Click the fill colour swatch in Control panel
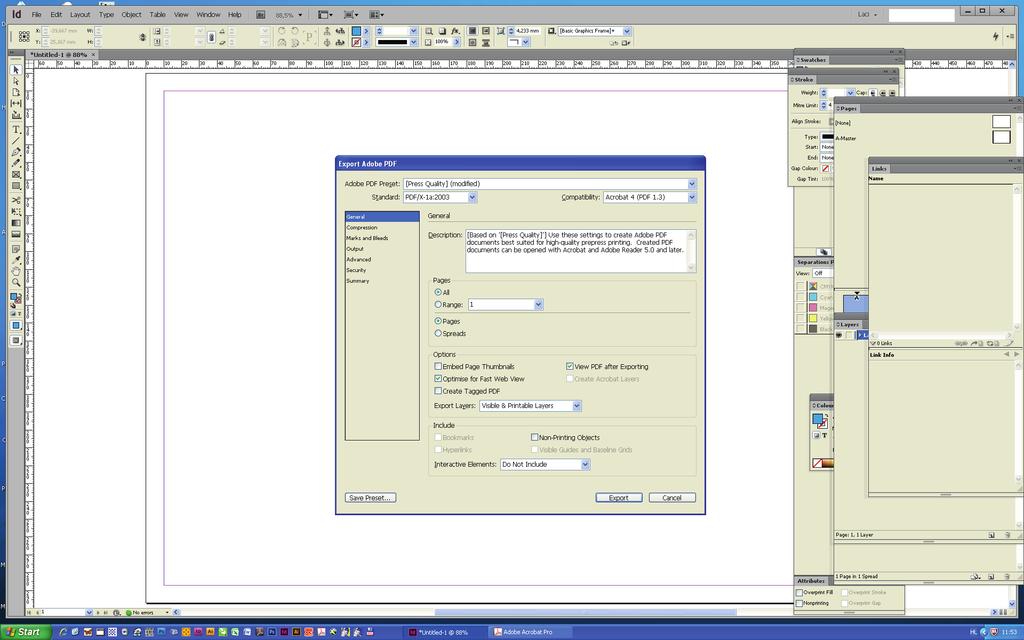 point(356,31)
